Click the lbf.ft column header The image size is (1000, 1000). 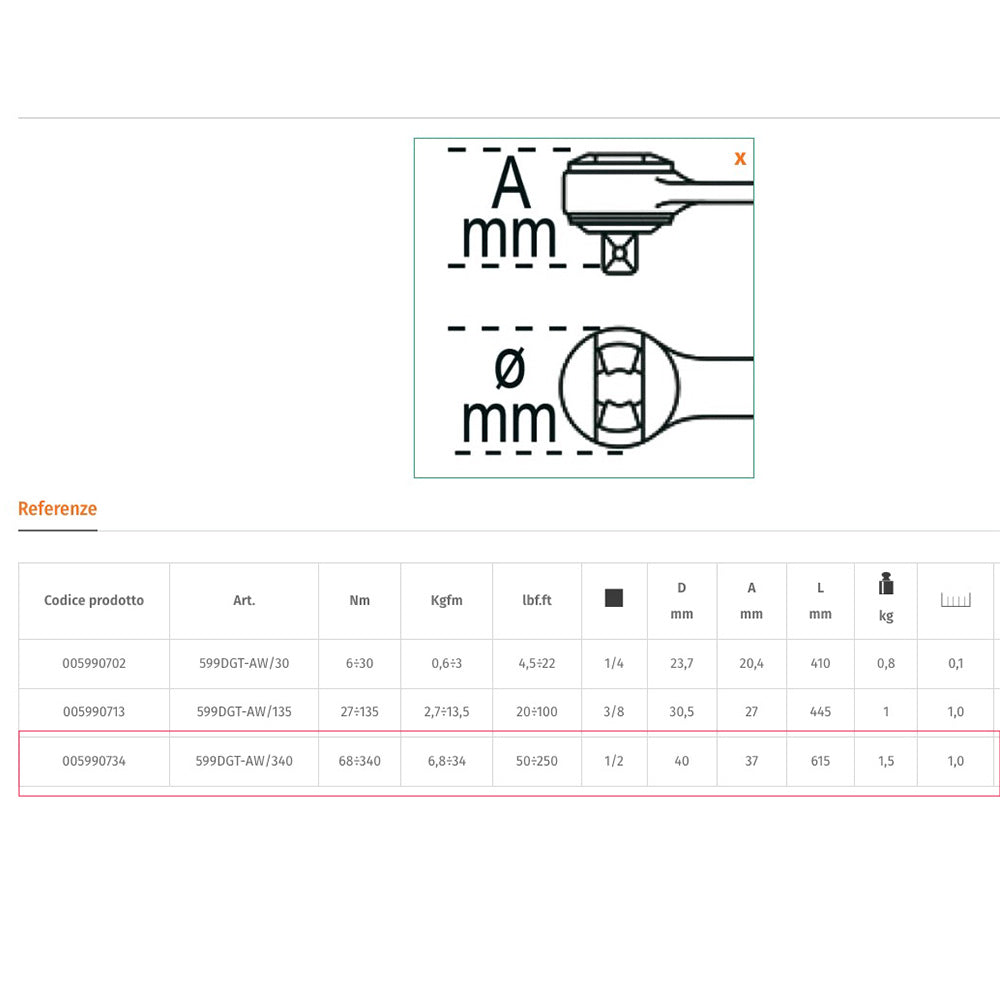[x=536, y=600]
